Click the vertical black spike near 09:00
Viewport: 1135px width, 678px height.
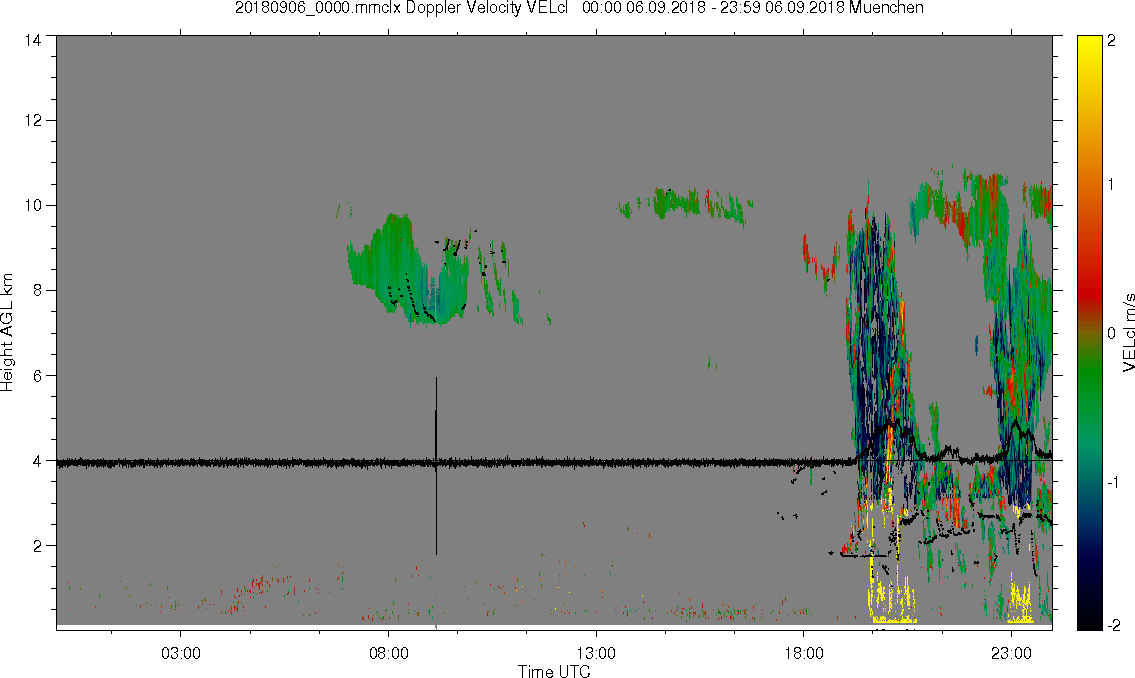(436, 465)
